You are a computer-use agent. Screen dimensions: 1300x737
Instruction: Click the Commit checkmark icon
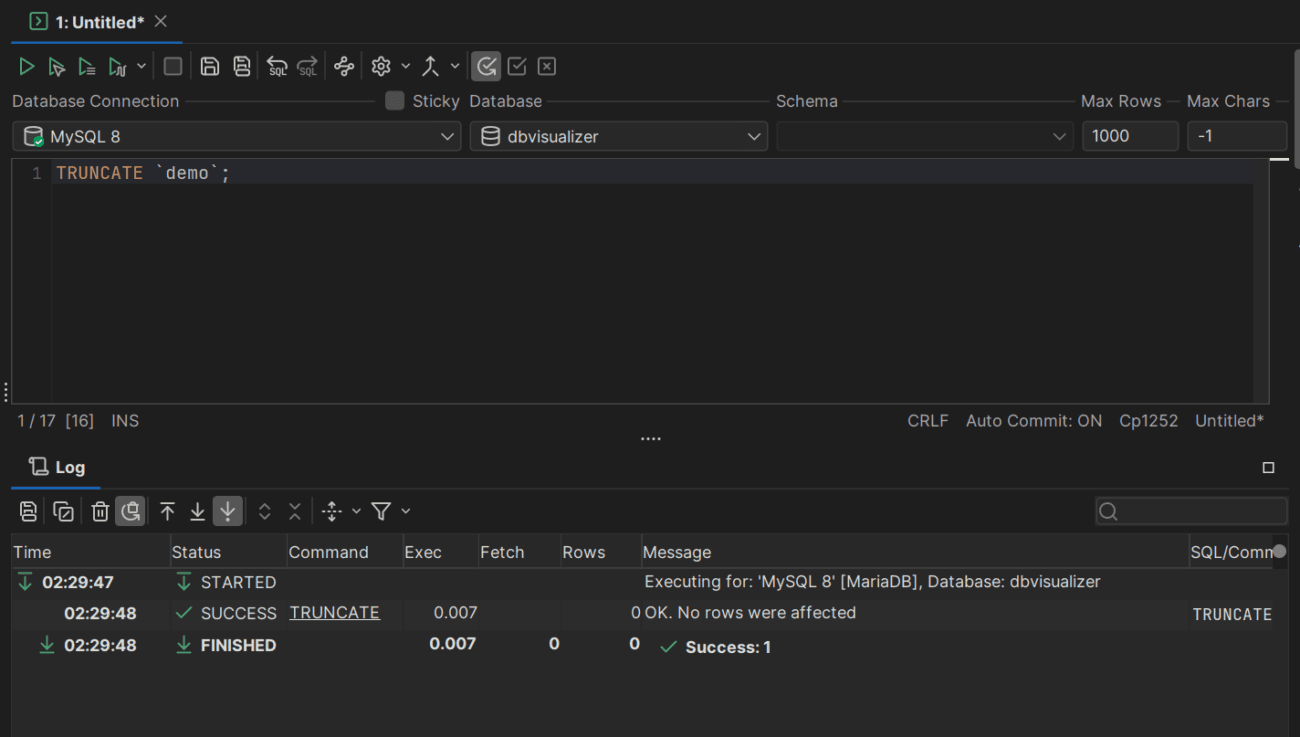(517, 67)
